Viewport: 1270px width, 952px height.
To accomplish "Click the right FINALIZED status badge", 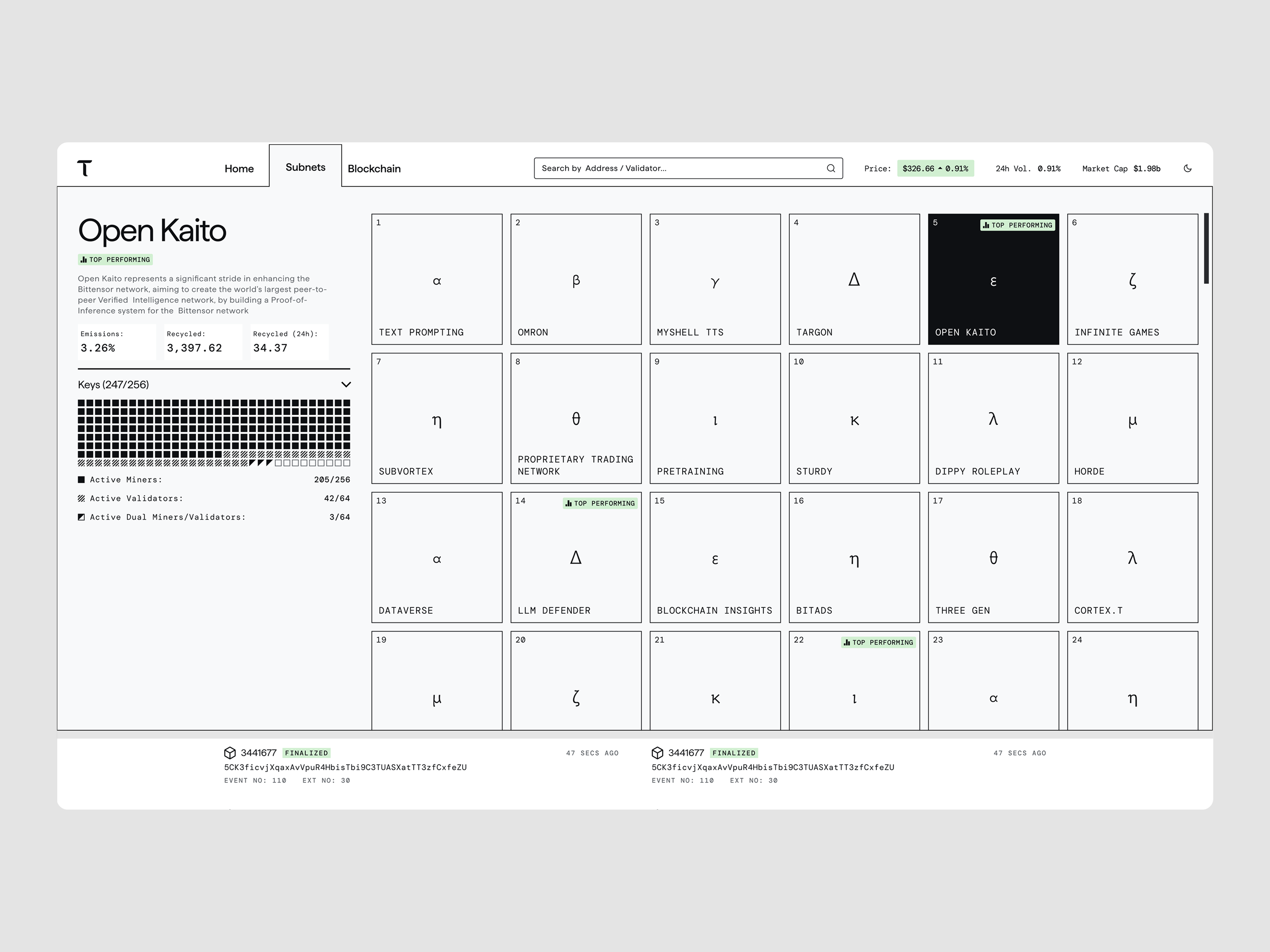I will pos(734,753).
